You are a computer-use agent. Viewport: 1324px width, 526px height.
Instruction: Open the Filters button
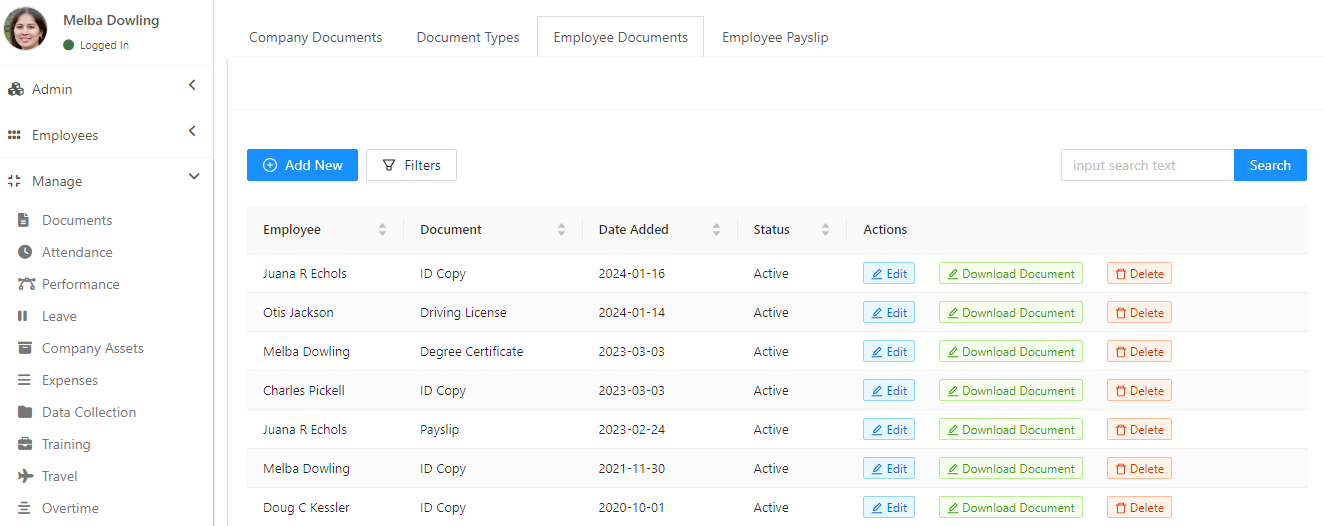point(411,165)
